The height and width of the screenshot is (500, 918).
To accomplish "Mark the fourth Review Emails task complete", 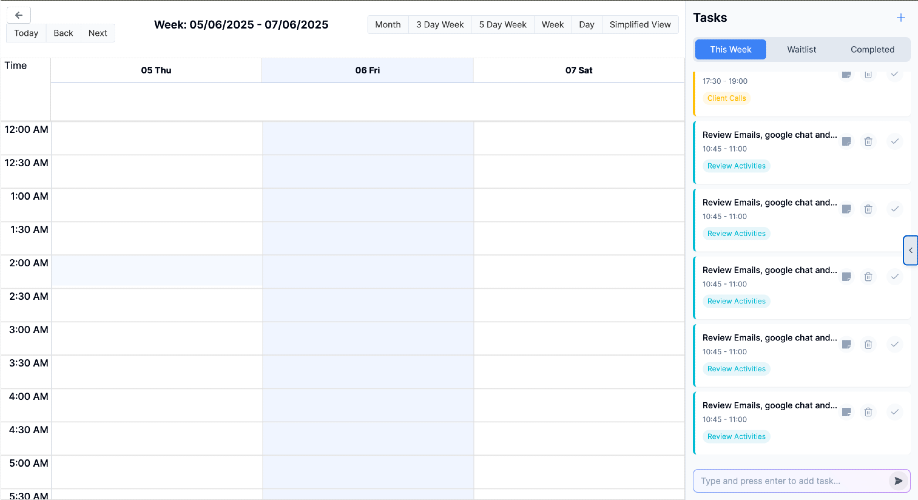I will 895,344.
